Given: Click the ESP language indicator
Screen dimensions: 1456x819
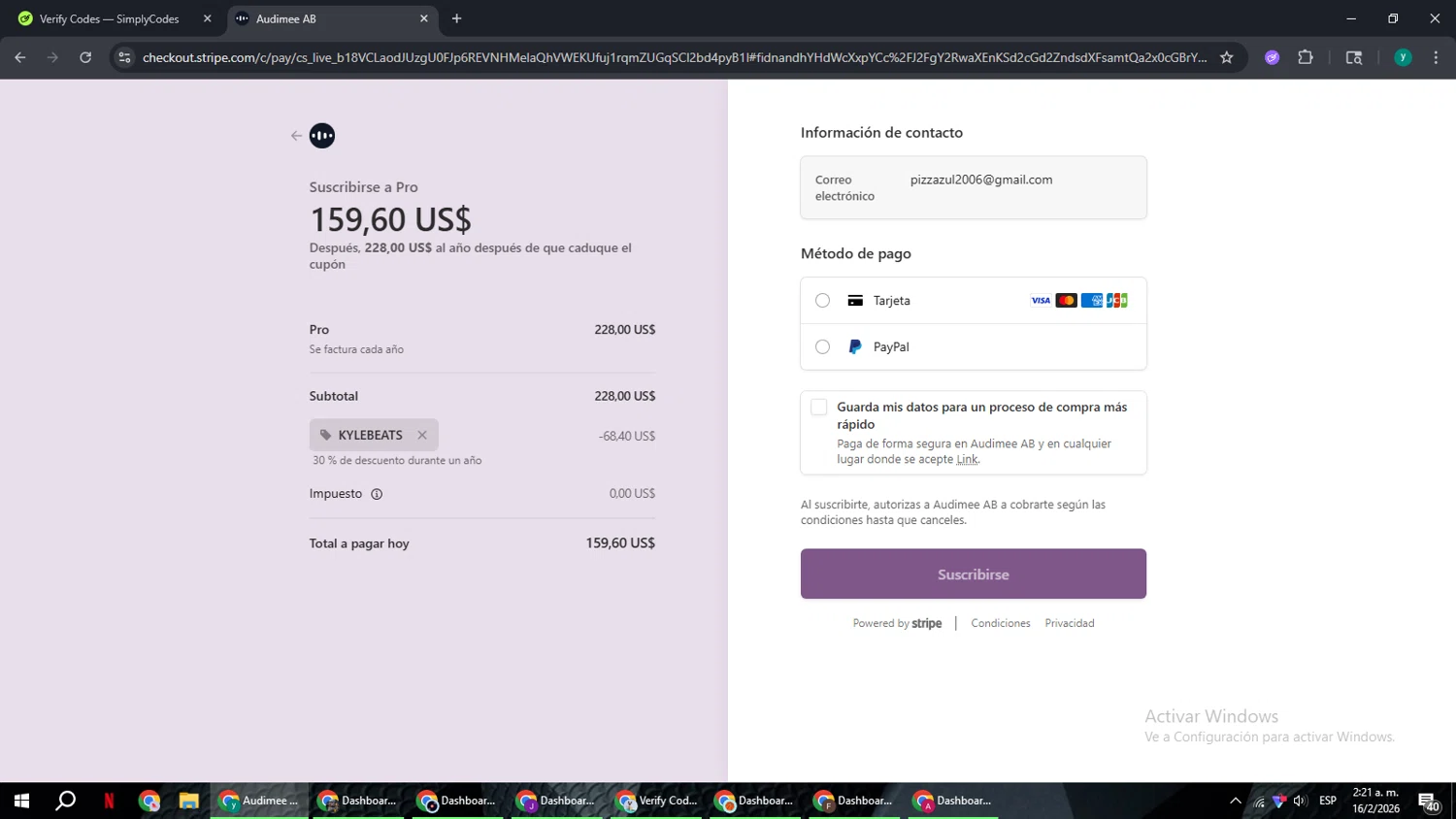Looking at the screenshot, I should pyautogui.click(x=1328, y=801).
